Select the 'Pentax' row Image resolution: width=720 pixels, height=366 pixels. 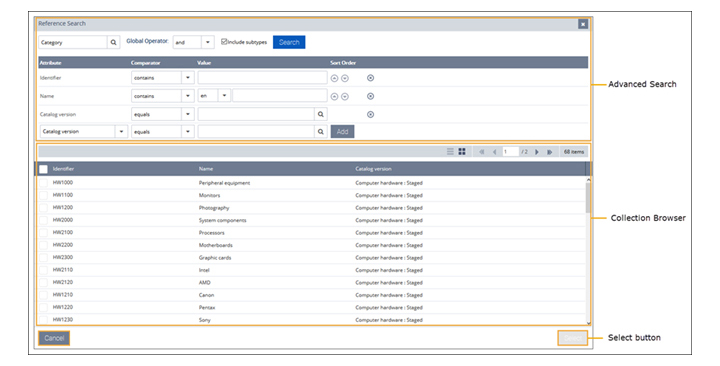tap(311, 307)
